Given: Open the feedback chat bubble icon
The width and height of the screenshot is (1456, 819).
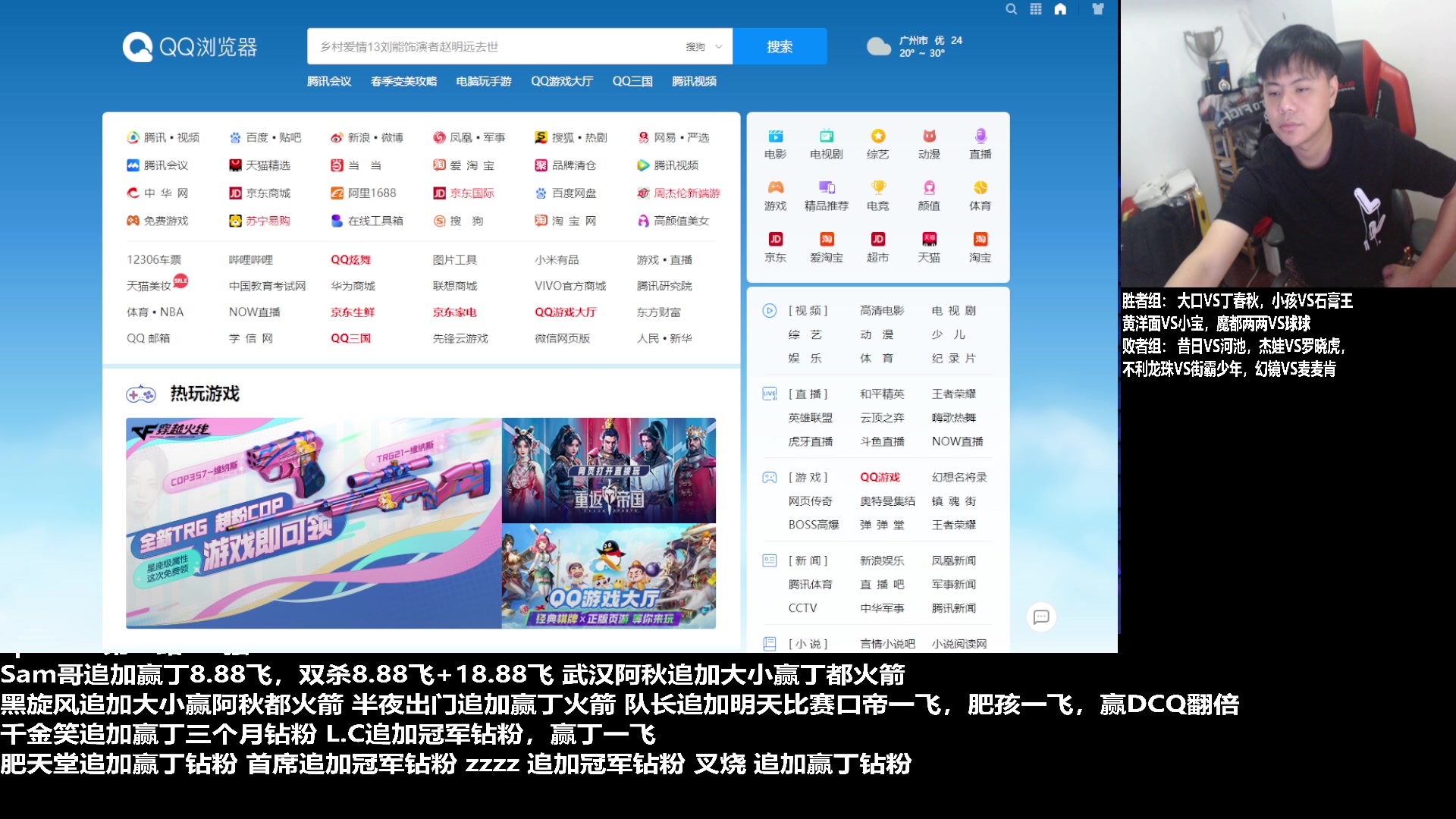Looking at the screenshot, I should [x=1041, y=617].
